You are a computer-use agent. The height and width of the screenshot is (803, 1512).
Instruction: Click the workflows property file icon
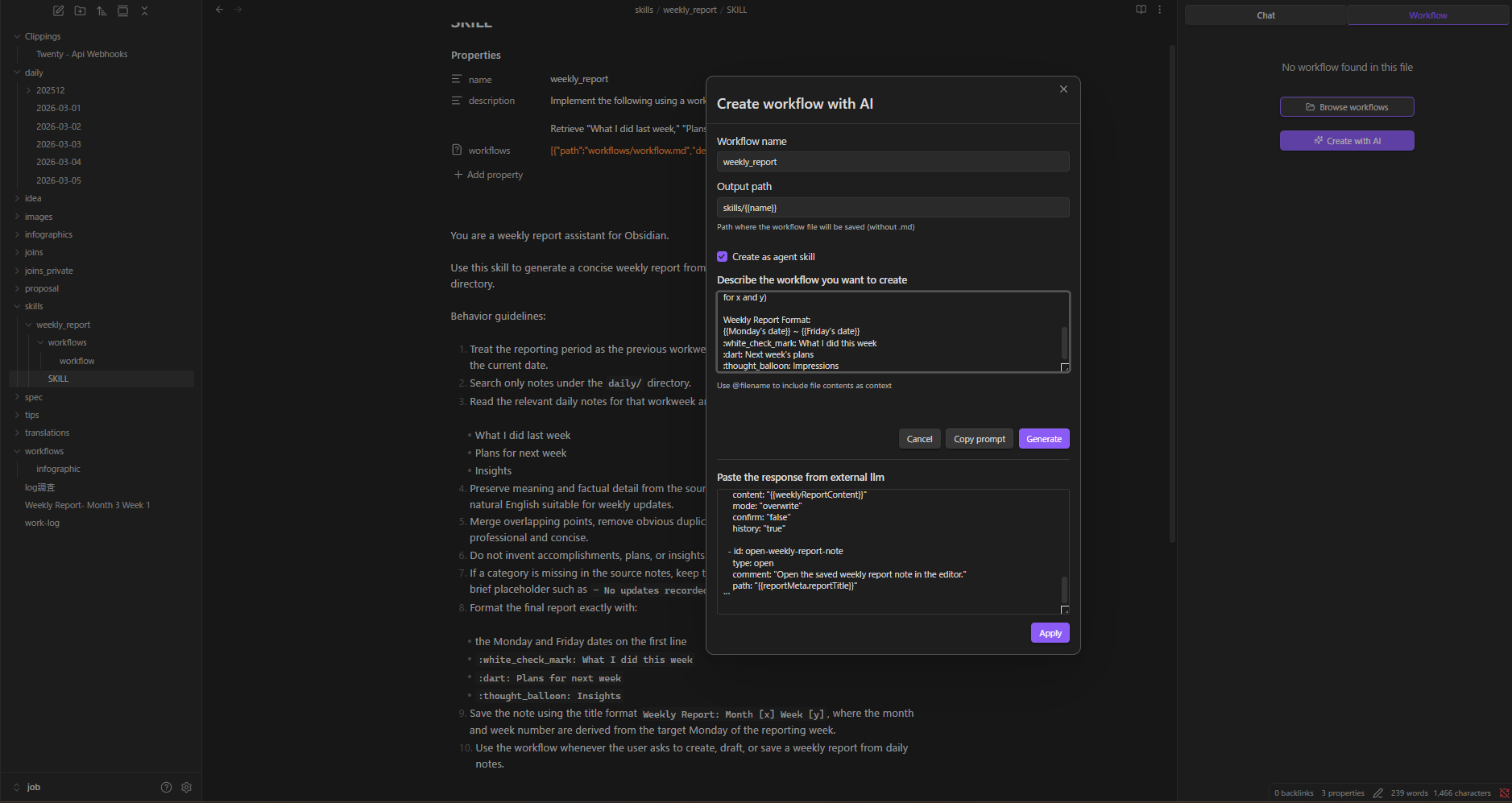coord(457,150)
